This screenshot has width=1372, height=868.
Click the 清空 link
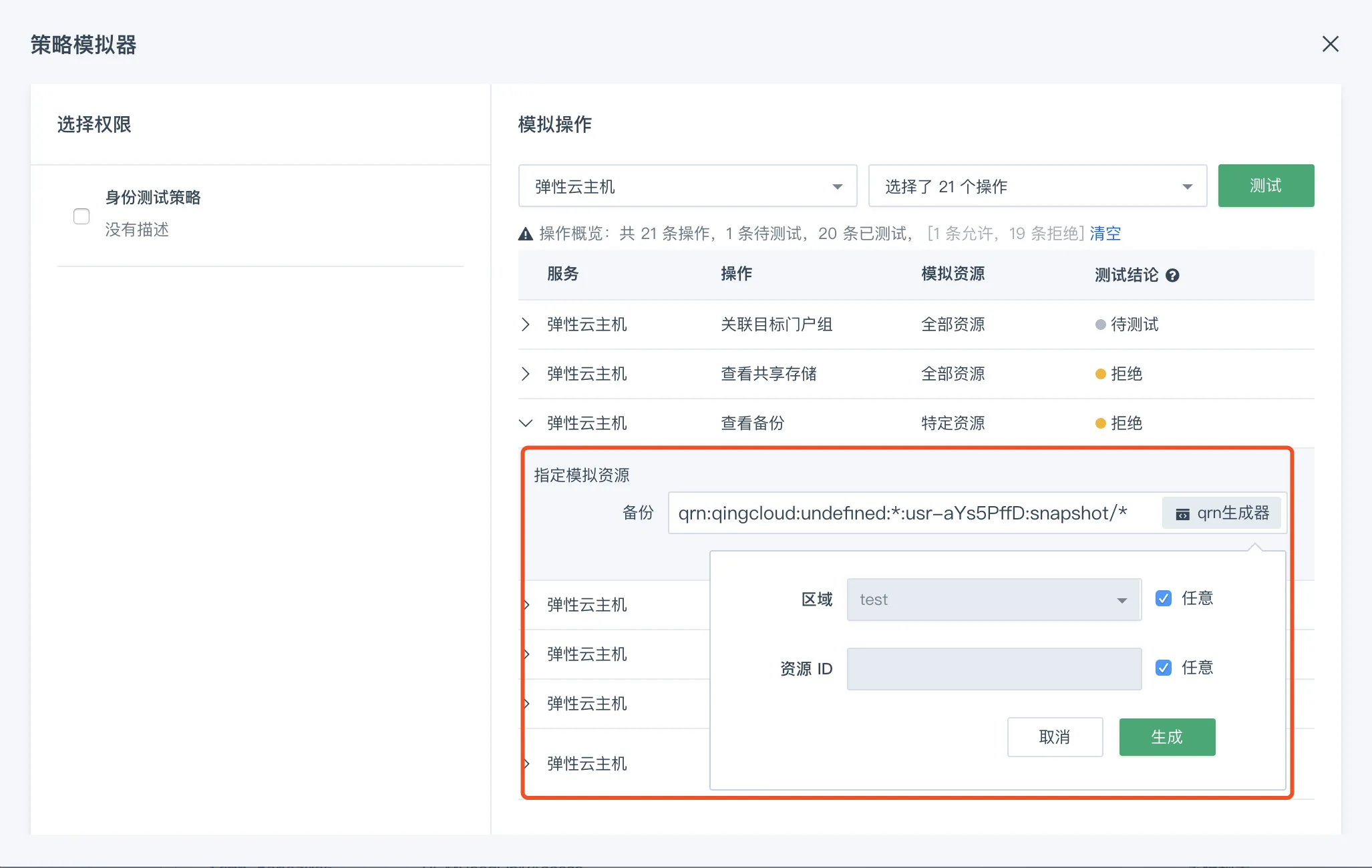pyautogui.click(x=1105, y=234)
